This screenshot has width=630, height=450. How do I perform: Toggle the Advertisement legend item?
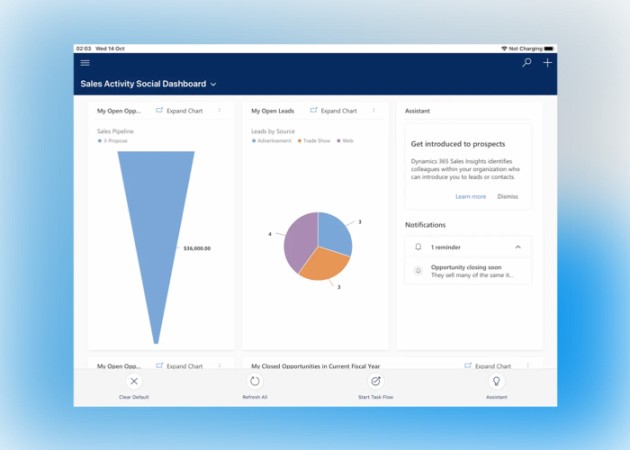coord(271,141)
